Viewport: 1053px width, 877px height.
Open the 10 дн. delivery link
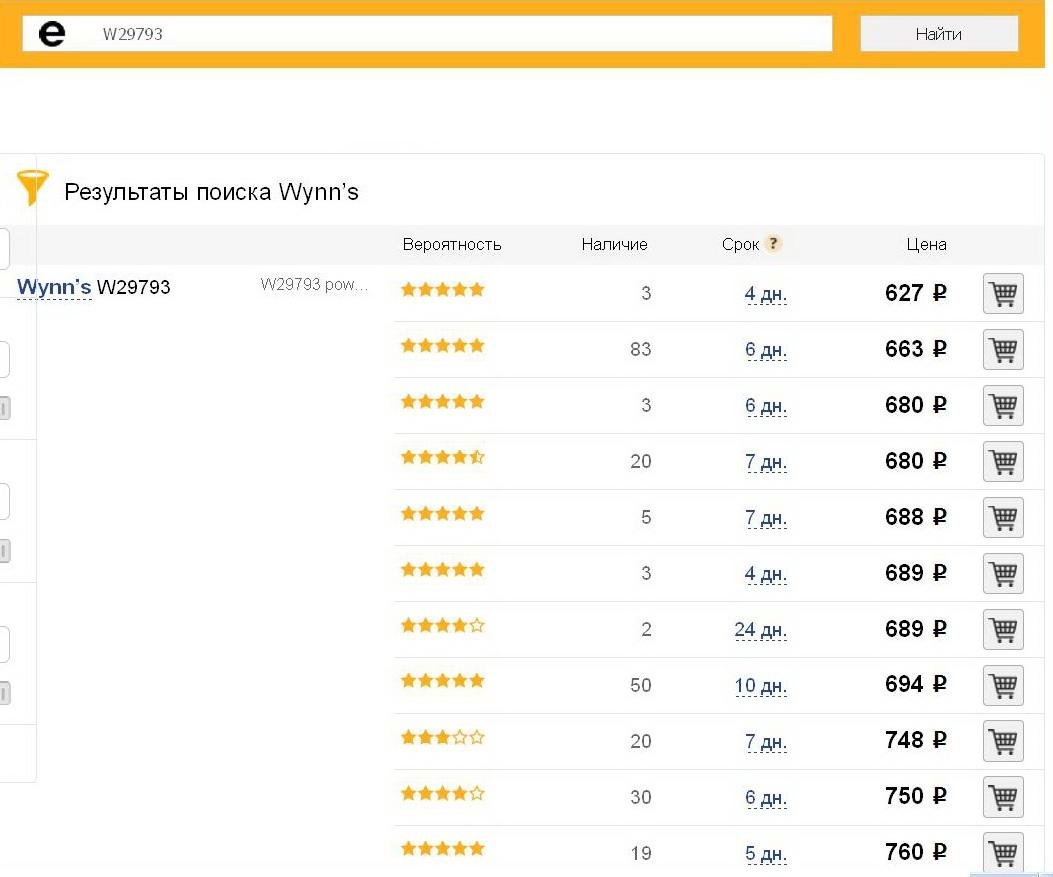760,686
